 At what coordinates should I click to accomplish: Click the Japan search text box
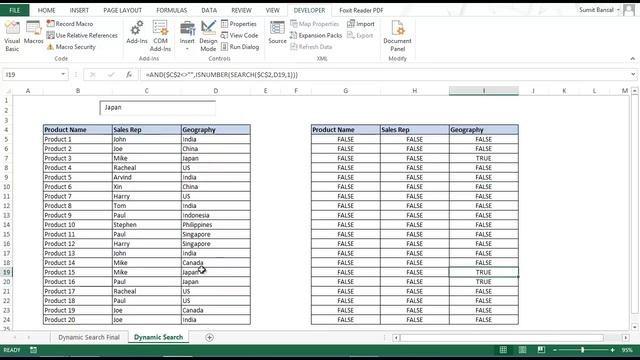[x=158, y=108]
